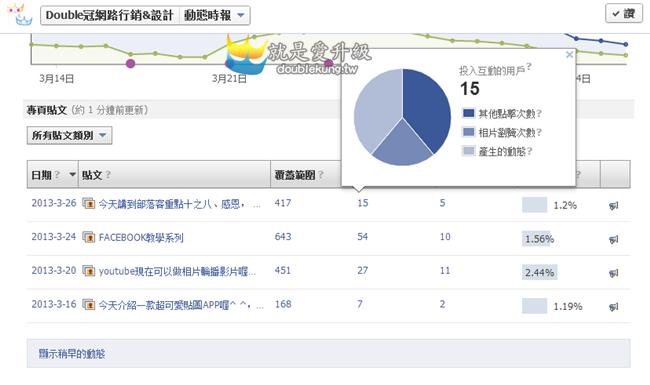Click the 2.44% virality bar
Image resolution: width=650 pixels, height=385 pixels.
tap(539, 273)
